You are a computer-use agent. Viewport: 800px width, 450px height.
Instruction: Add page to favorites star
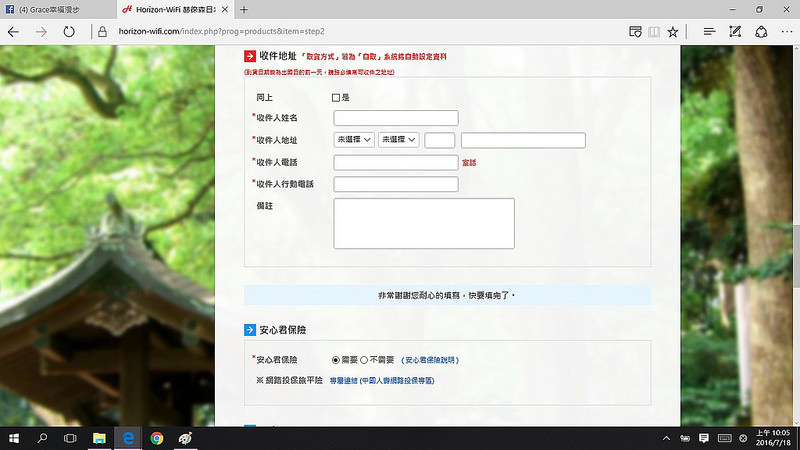point(673,32)
